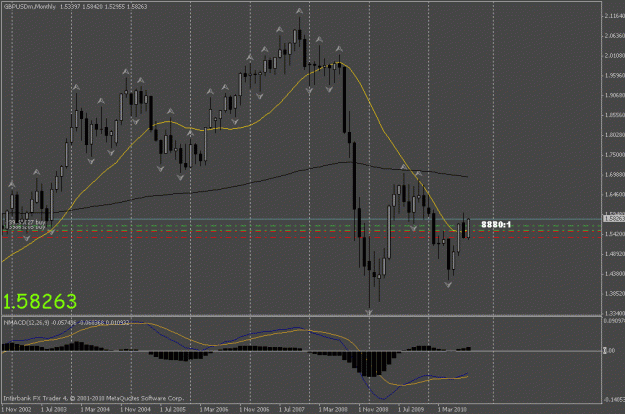Click the 1.95960 price scale label
This screenshot has width=625, height=414.
pos(615,75)
